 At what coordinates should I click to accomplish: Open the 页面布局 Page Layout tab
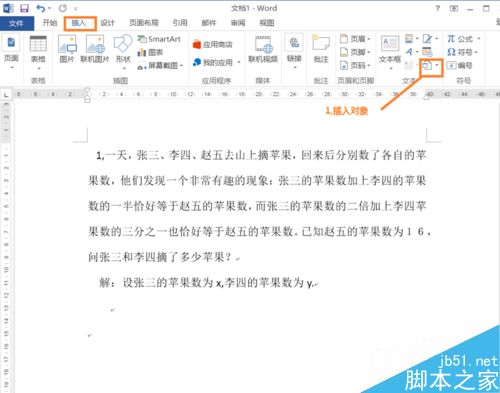(144, 23)
